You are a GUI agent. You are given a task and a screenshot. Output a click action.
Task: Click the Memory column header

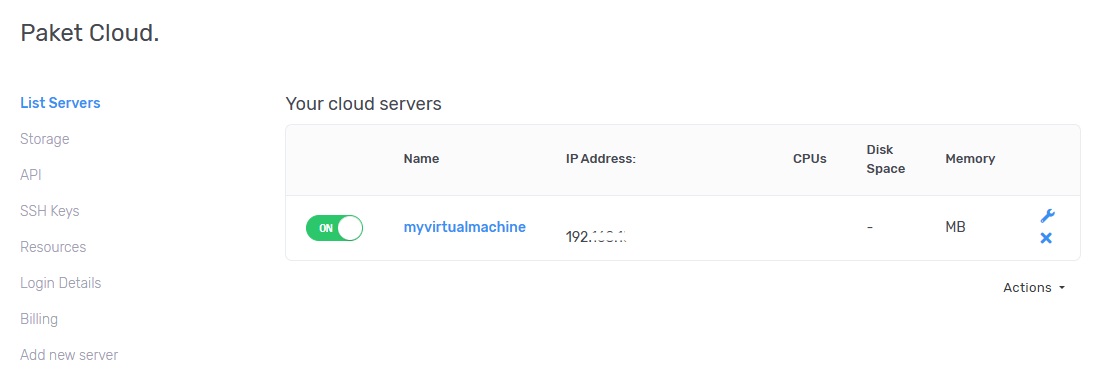[970, 159]
